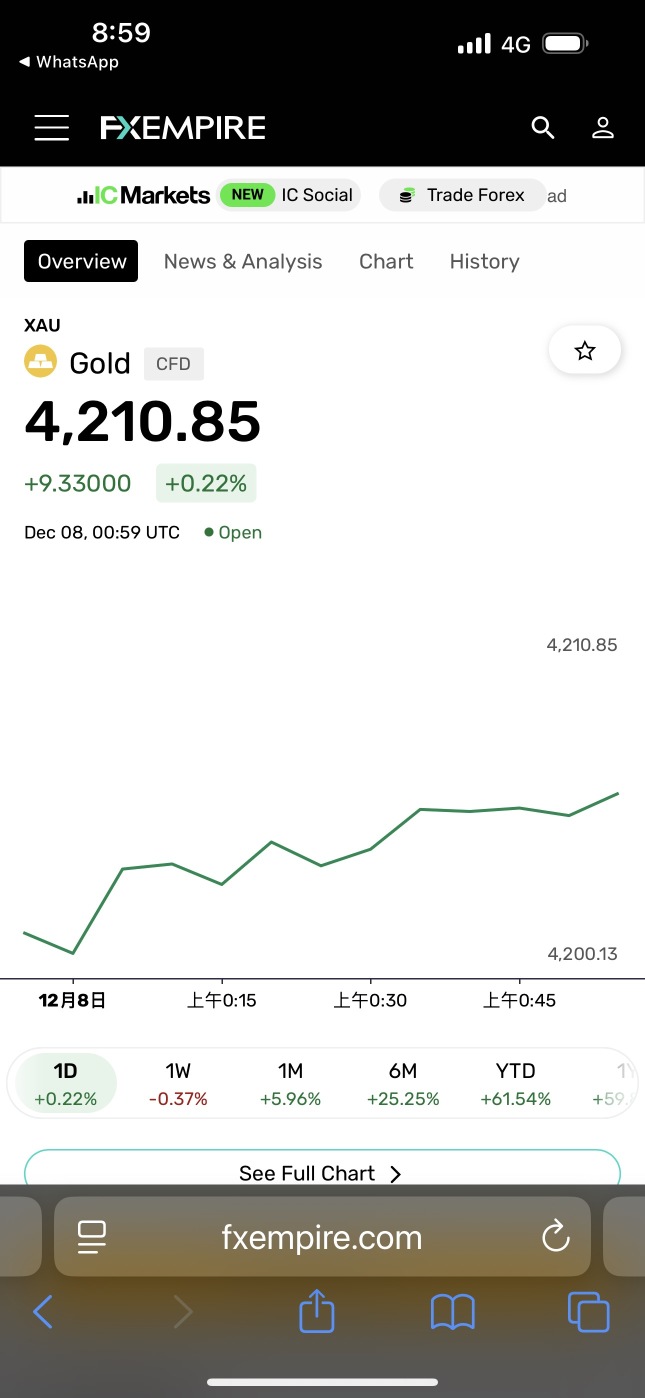
Task: Reload the page via refresh icon
Action: pos(555,1237)
